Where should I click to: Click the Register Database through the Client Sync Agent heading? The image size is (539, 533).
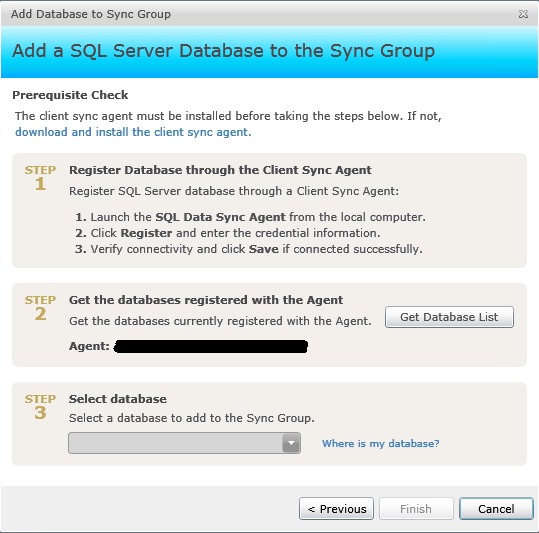[220, 170]
